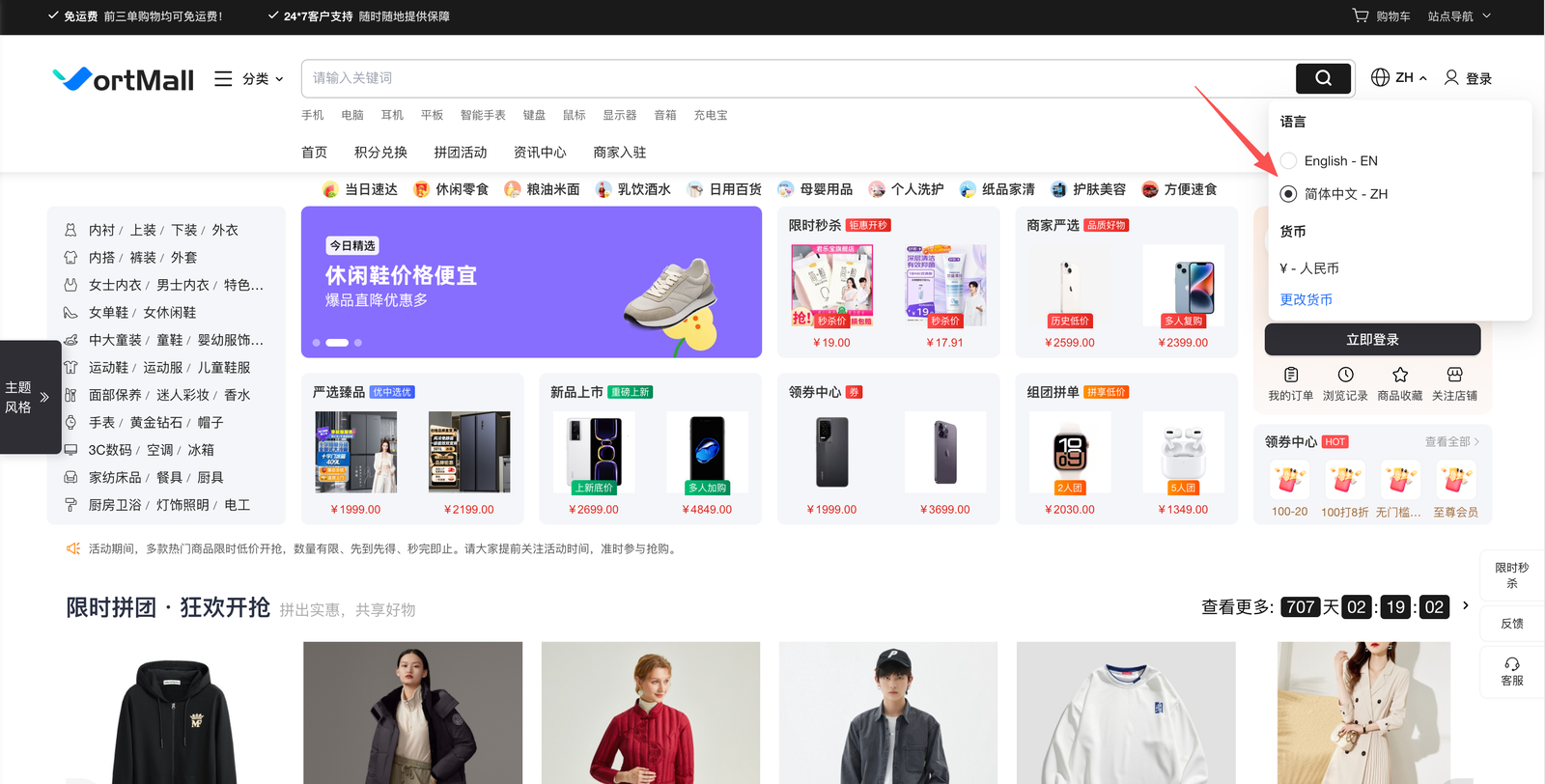Click the customer service headset icon
Viewport: 1545px width, 784px height.
[x=1511, y=664]
